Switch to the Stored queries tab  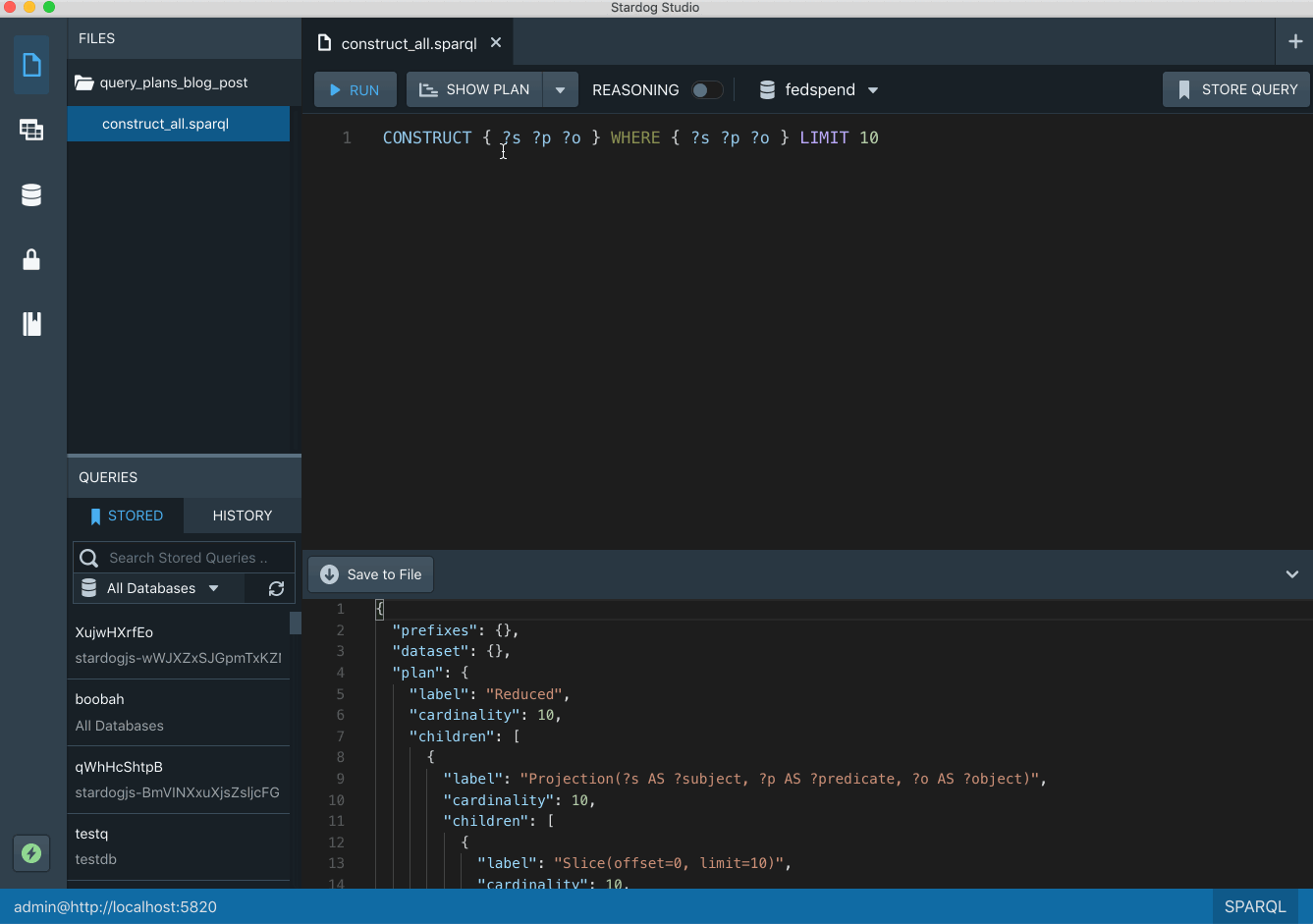(126, 516)
